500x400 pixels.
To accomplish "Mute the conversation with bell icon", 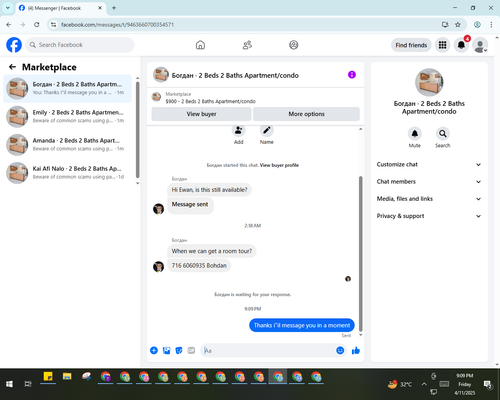I will click(415, 134).
